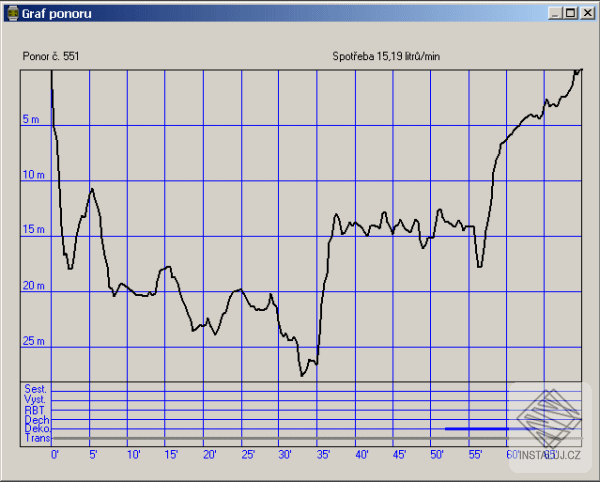Viewport: 600px width, 482px height.
Task: Click the '20 m' depth label
Action: (33, 285)
